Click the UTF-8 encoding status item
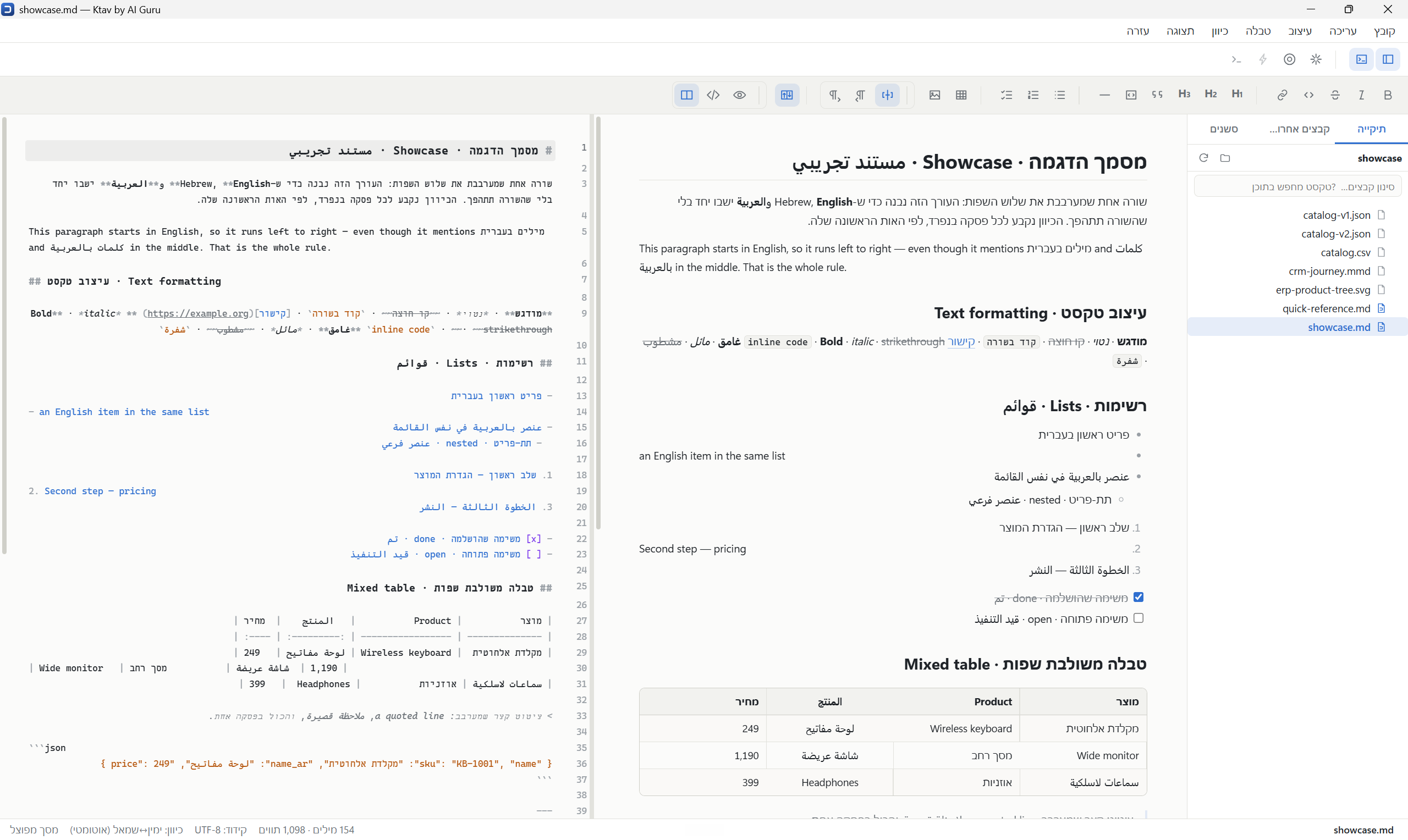This screenshot has height=840, width=1408. click(x=220, y=830)
